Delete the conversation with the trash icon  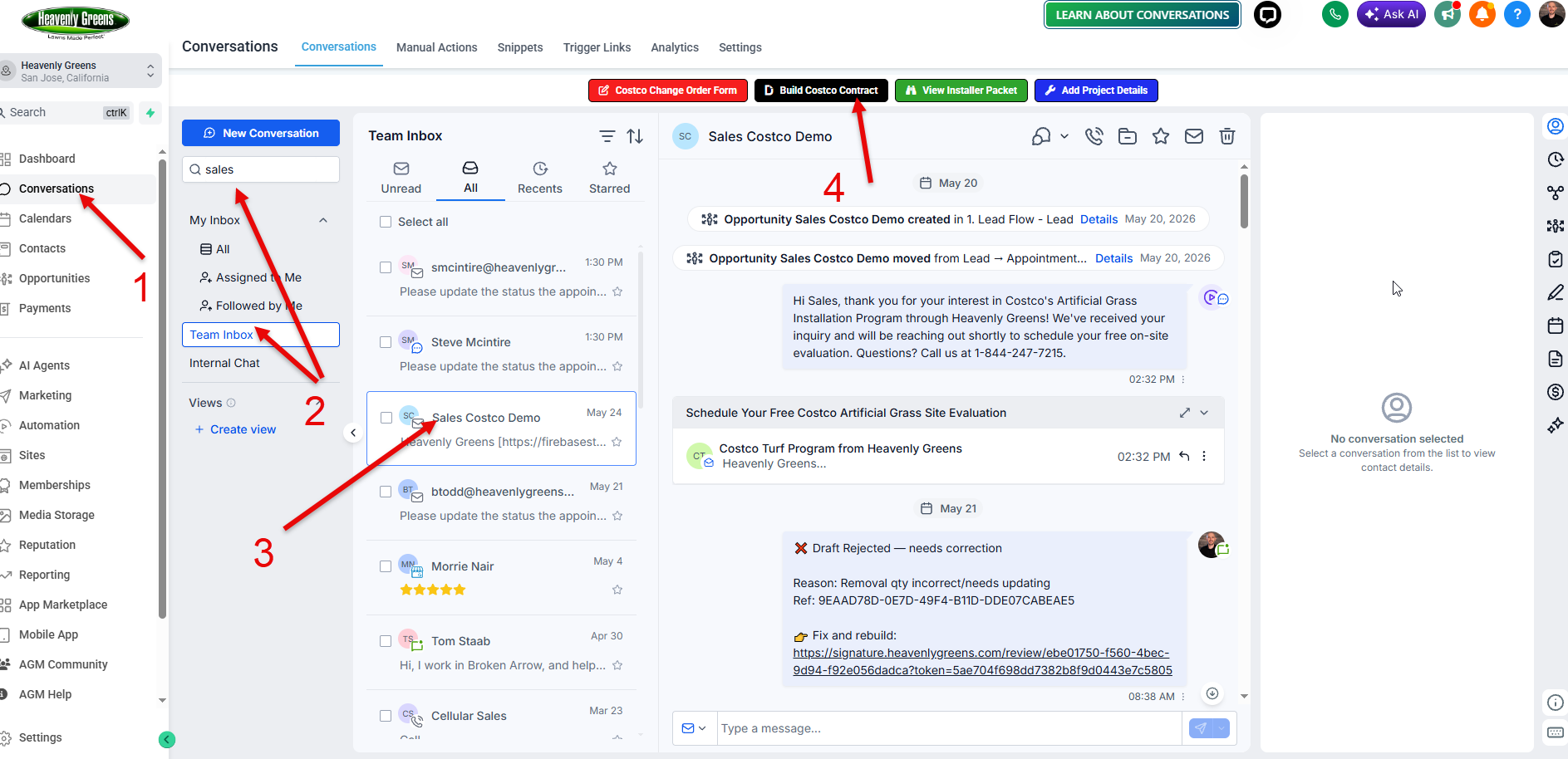(1227, 136)
